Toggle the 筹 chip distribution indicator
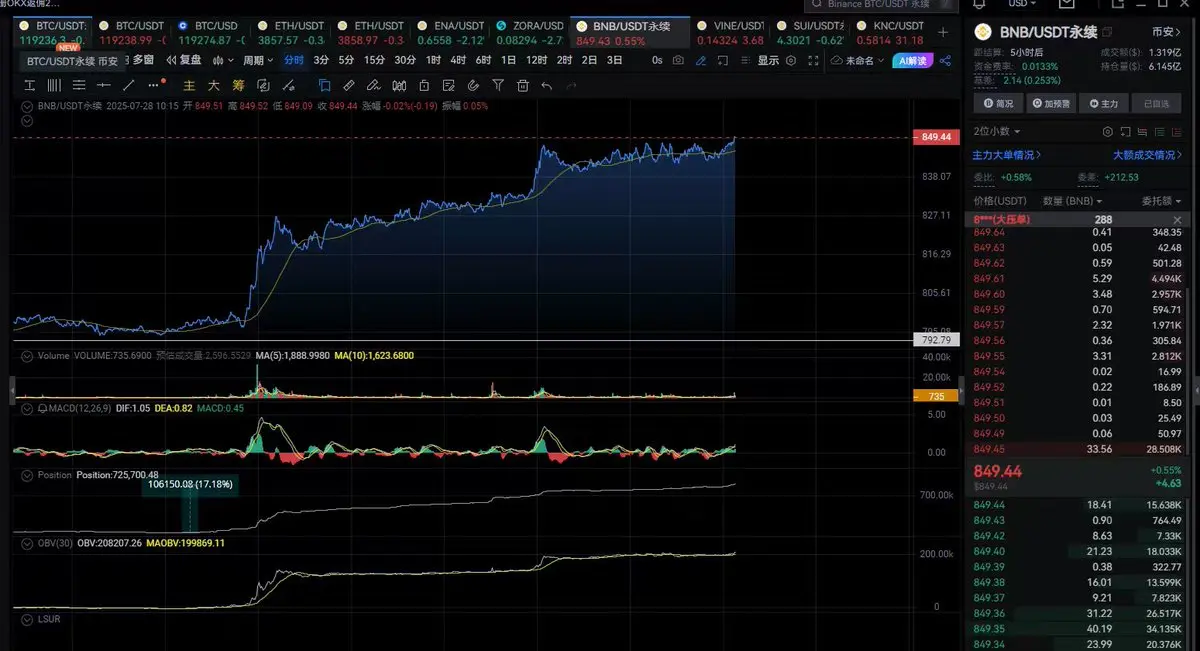The height and width of the screenshot is (651, 1200). coord(239,85)
